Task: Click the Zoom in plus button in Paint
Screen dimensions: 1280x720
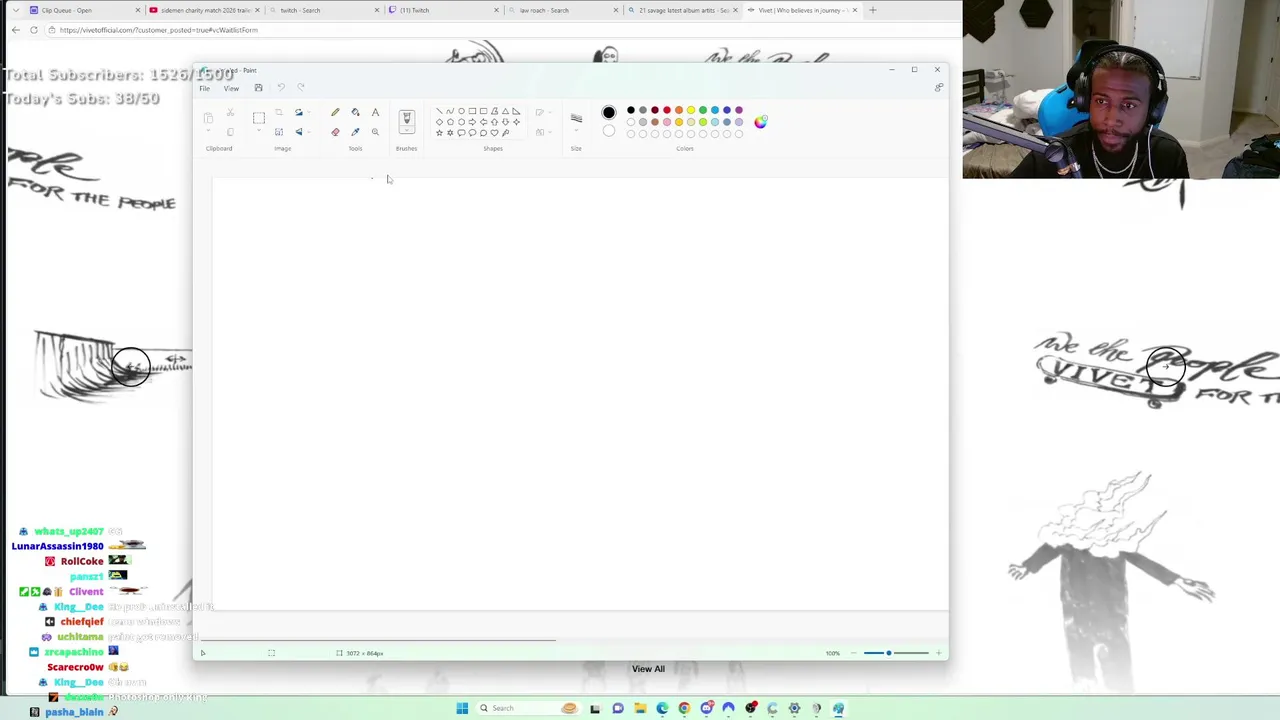Action: click(938, 653)
